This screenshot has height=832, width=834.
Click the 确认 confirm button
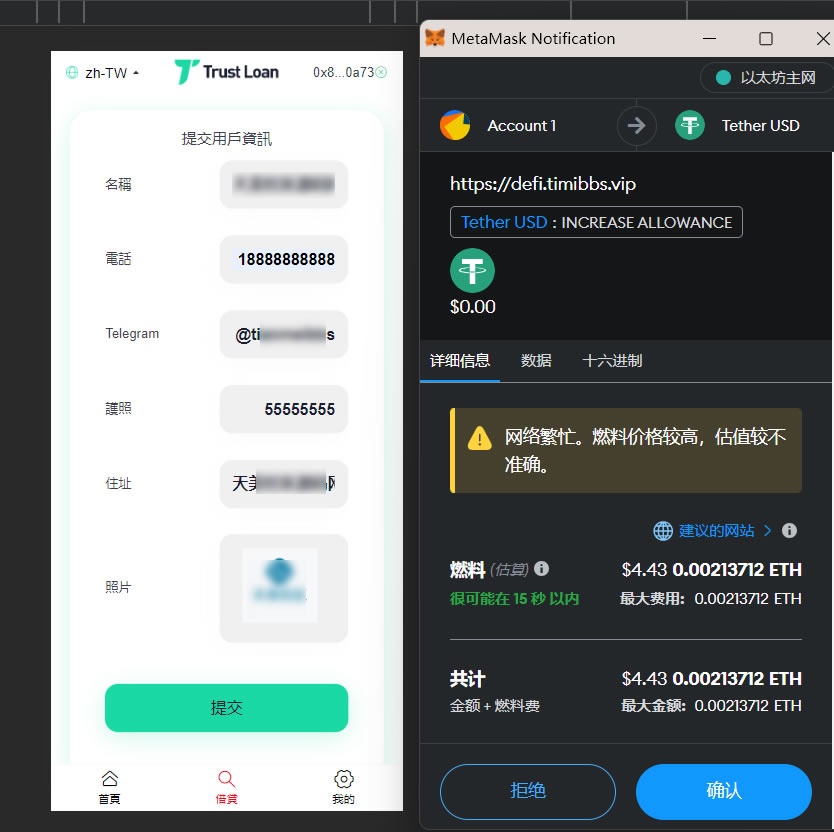tap(724, 791)
